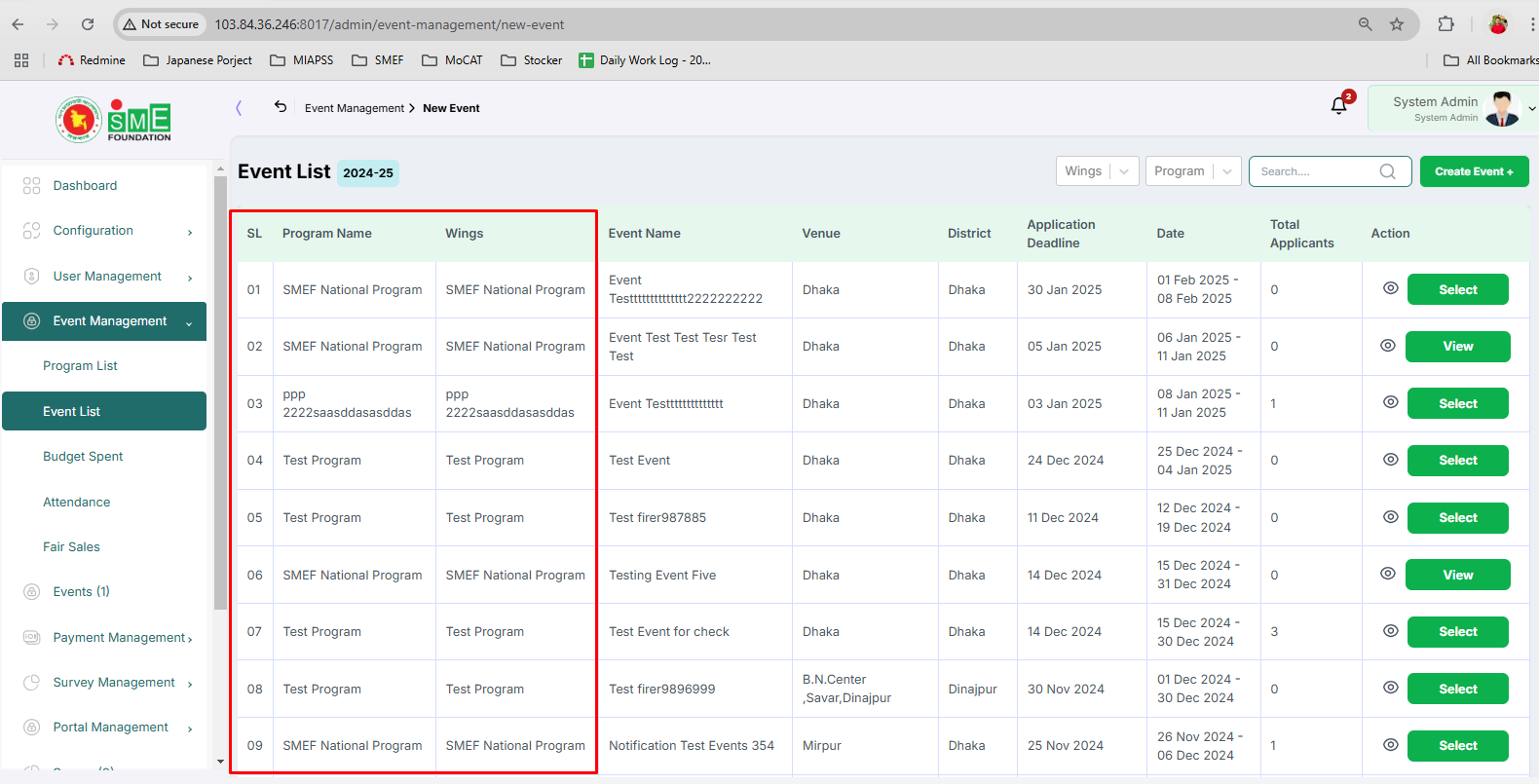Reload the page
This screenshot has width=1539, height=784.
pyautogui.click(x=88, y=24)
